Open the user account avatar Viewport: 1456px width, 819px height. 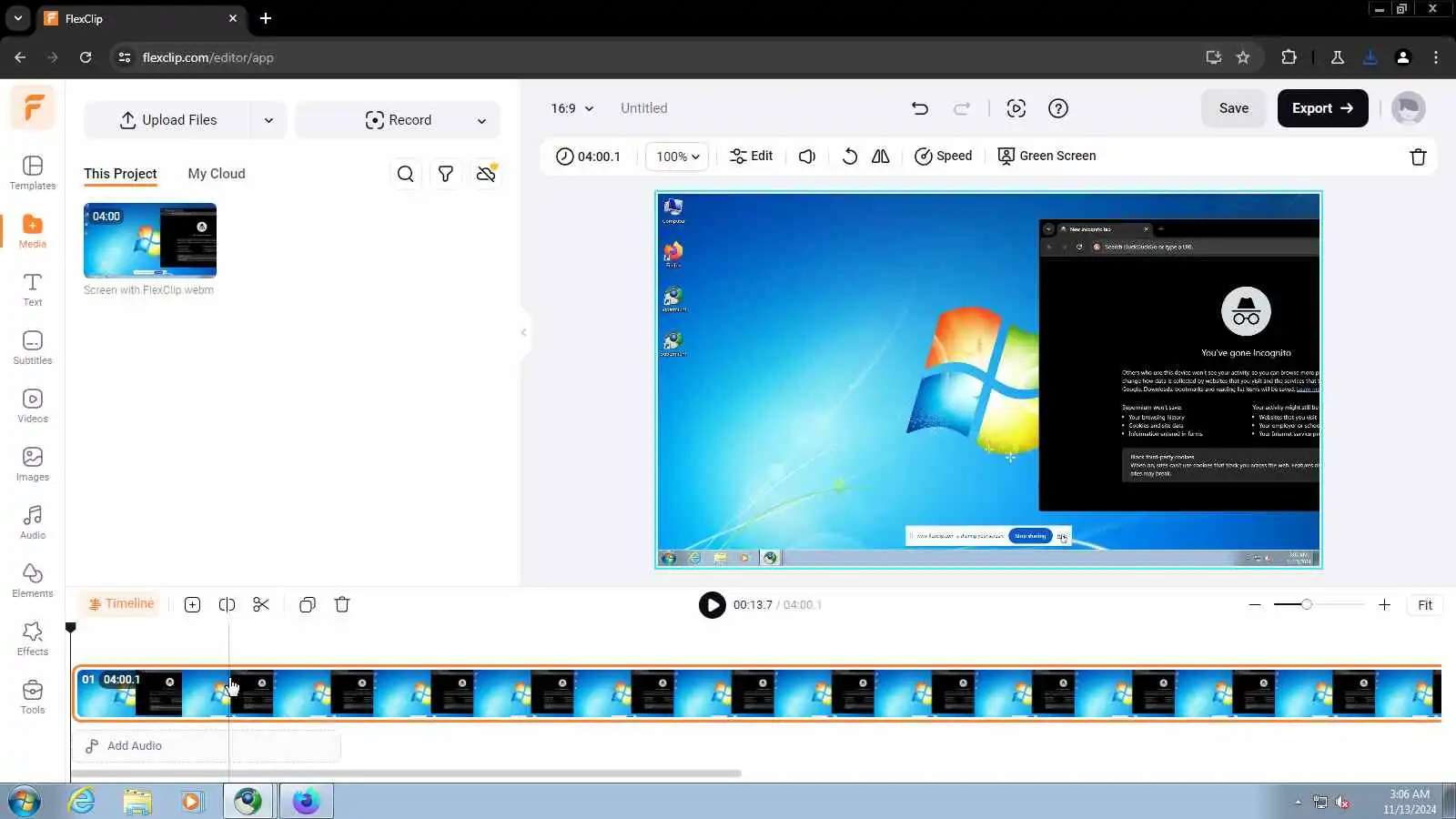click(1409, 108)
